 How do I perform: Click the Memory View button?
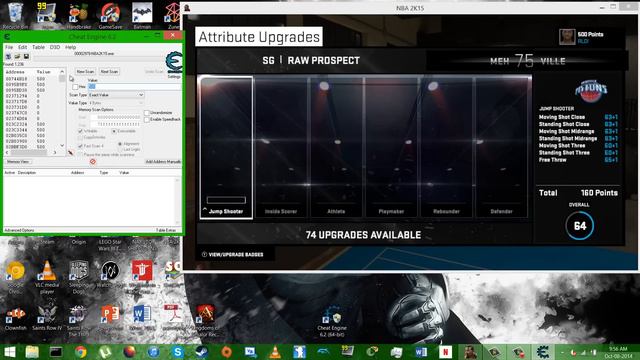tap(18, 162)
